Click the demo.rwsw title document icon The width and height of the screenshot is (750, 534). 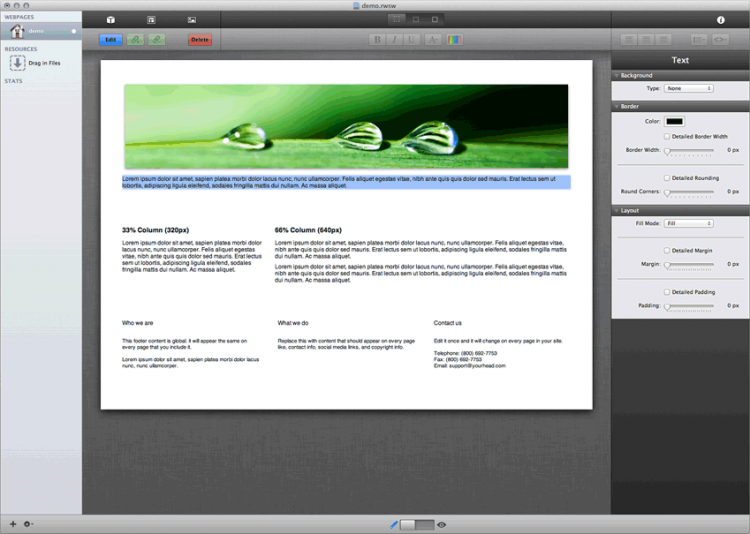[356, 6]
